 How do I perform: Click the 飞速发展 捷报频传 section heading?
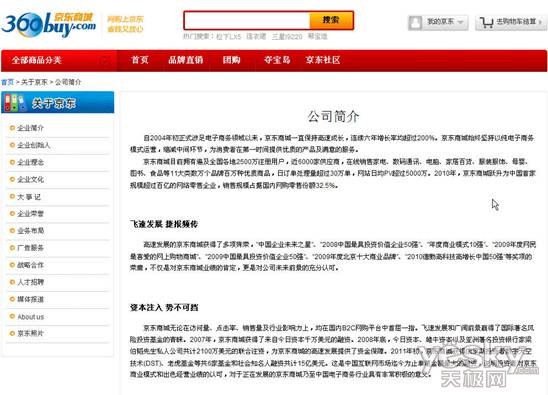[x=164, y=224]
